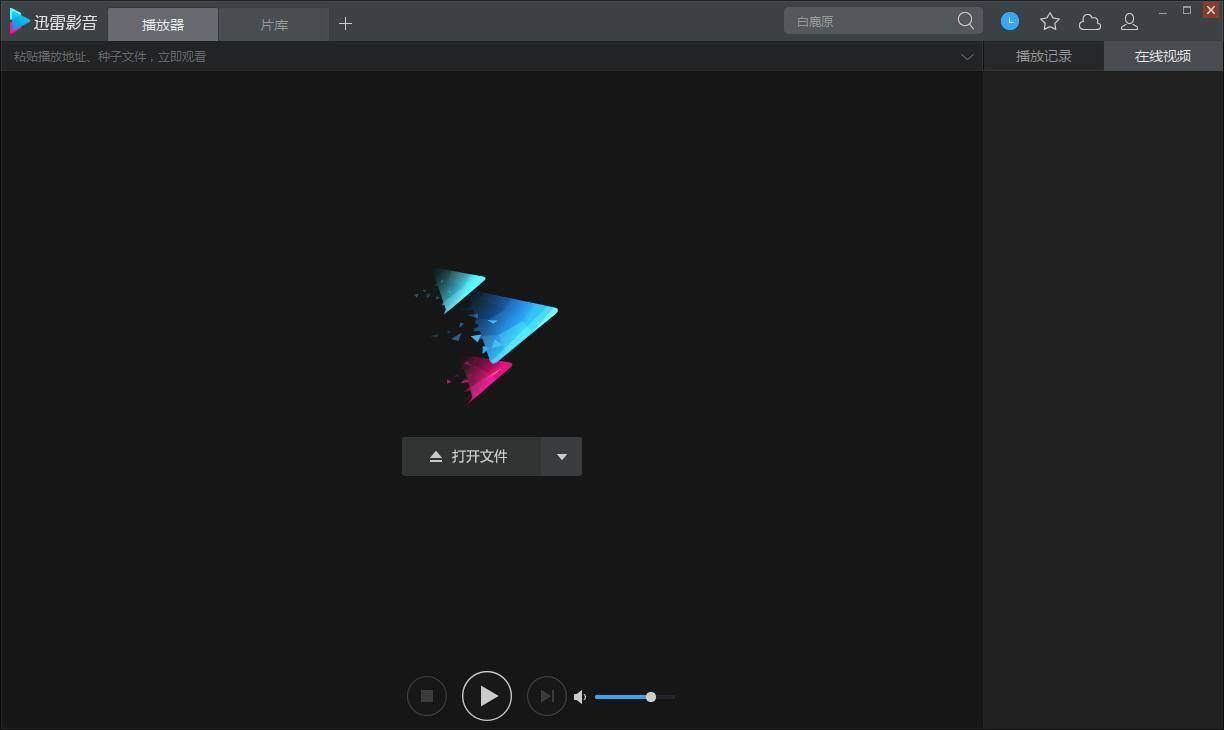Mute audio via the speaker icon
This screenshot has width=1224, height=730.
point(580,697)
